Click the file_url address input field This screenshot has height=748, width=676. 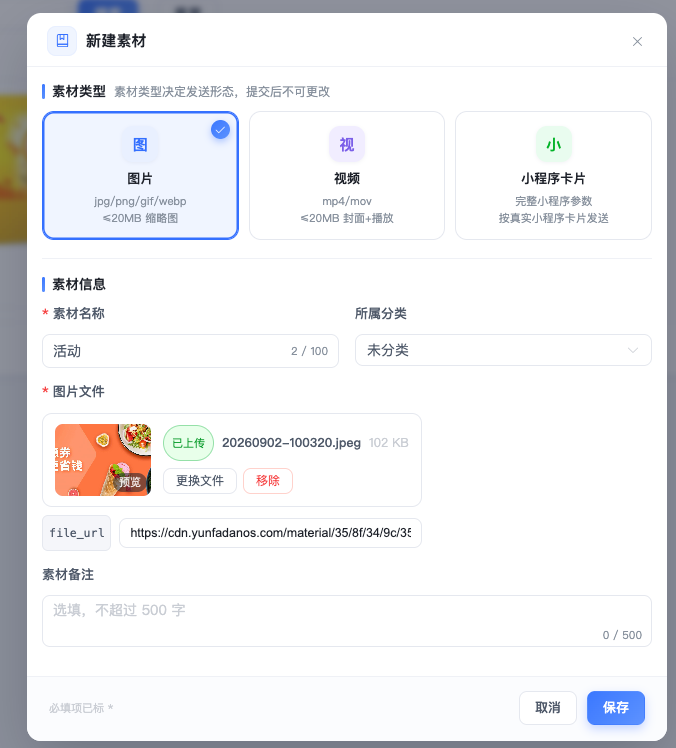270,533
